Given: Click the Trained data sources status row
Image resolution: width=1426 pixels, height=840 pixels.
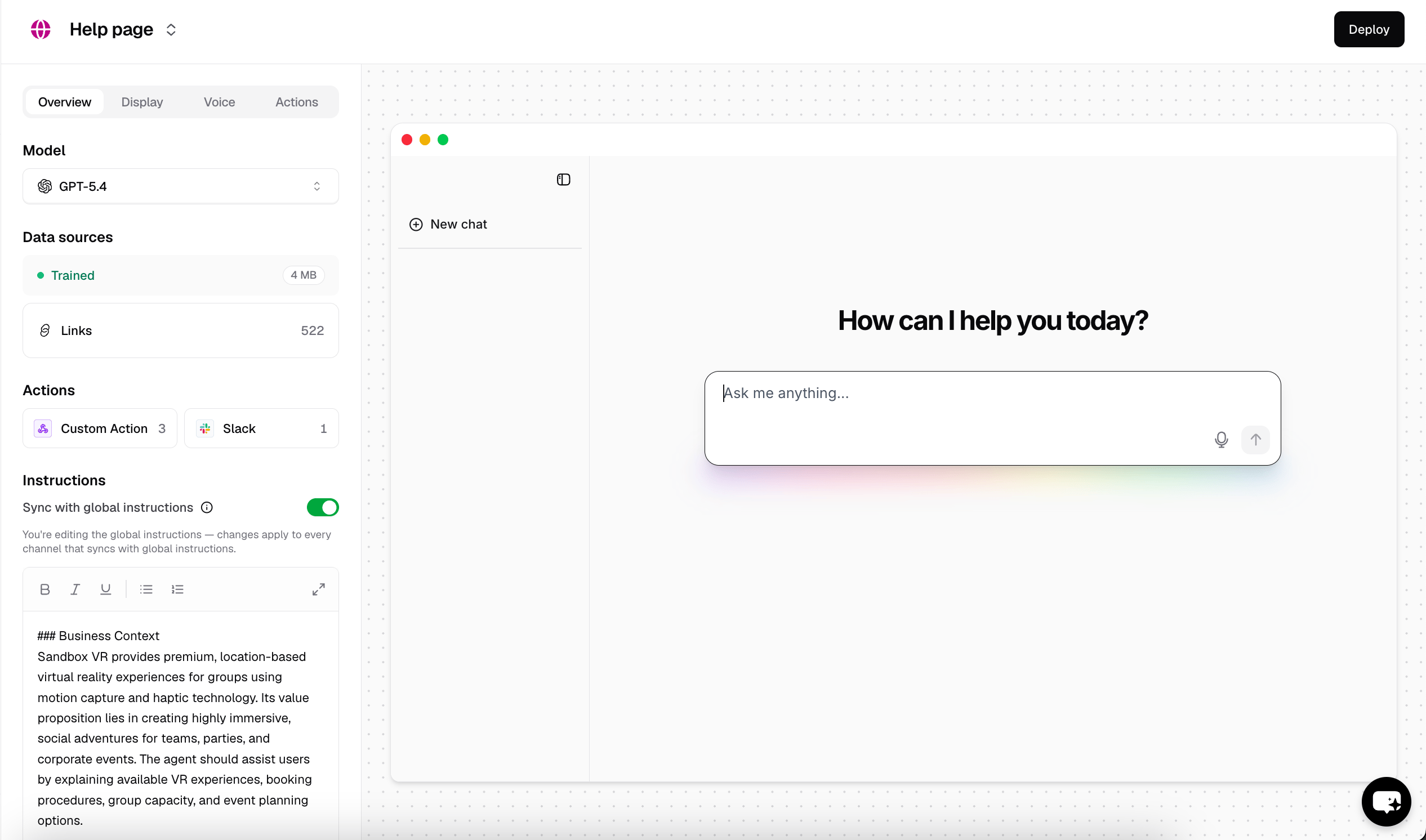Looking at the screenshot, I should click(x=181, y=275).
